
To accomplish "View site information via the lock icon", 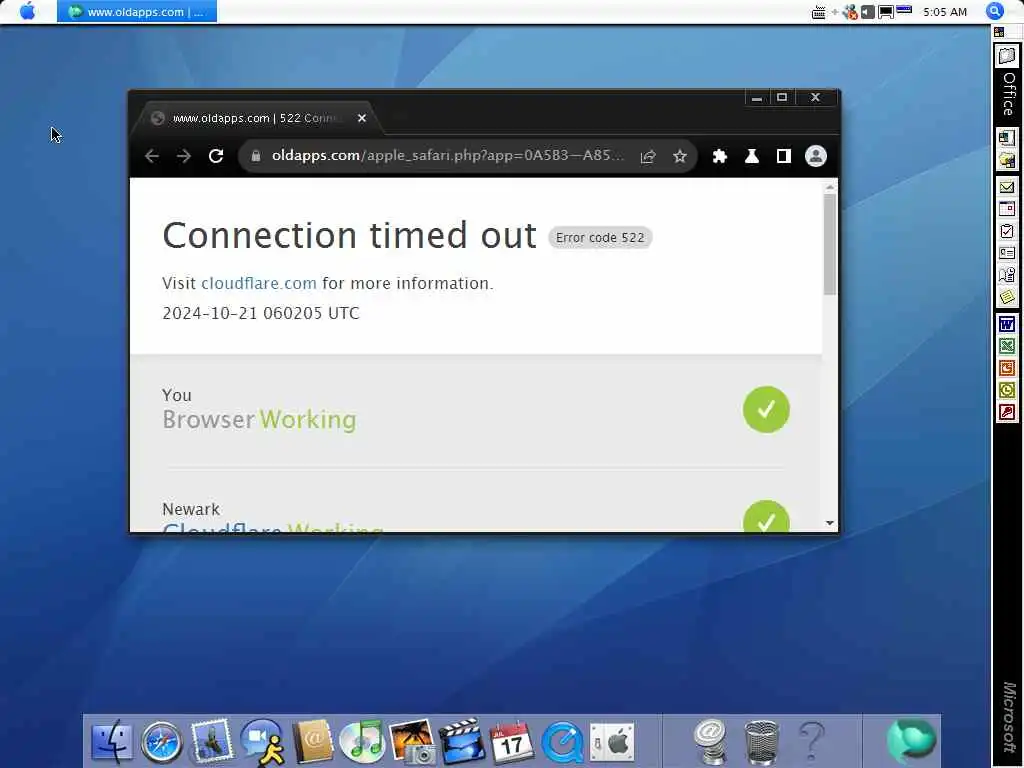I will (x=256, y=156).
